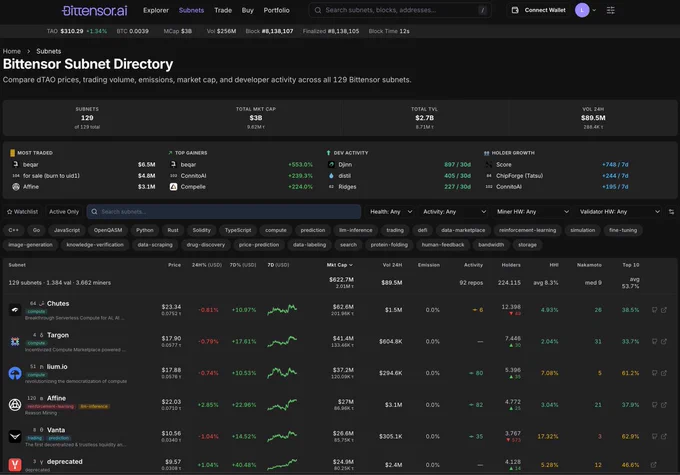Open Compelle in Top Gainers list
This screenshot has width=680, height=475.
[x=193, y=187]
